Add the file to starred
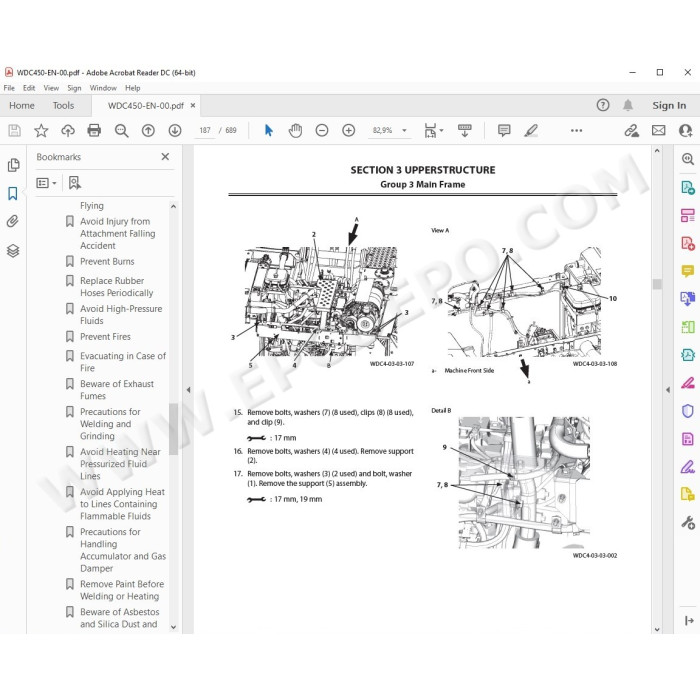The image size is (700, 700). (41, 130)
